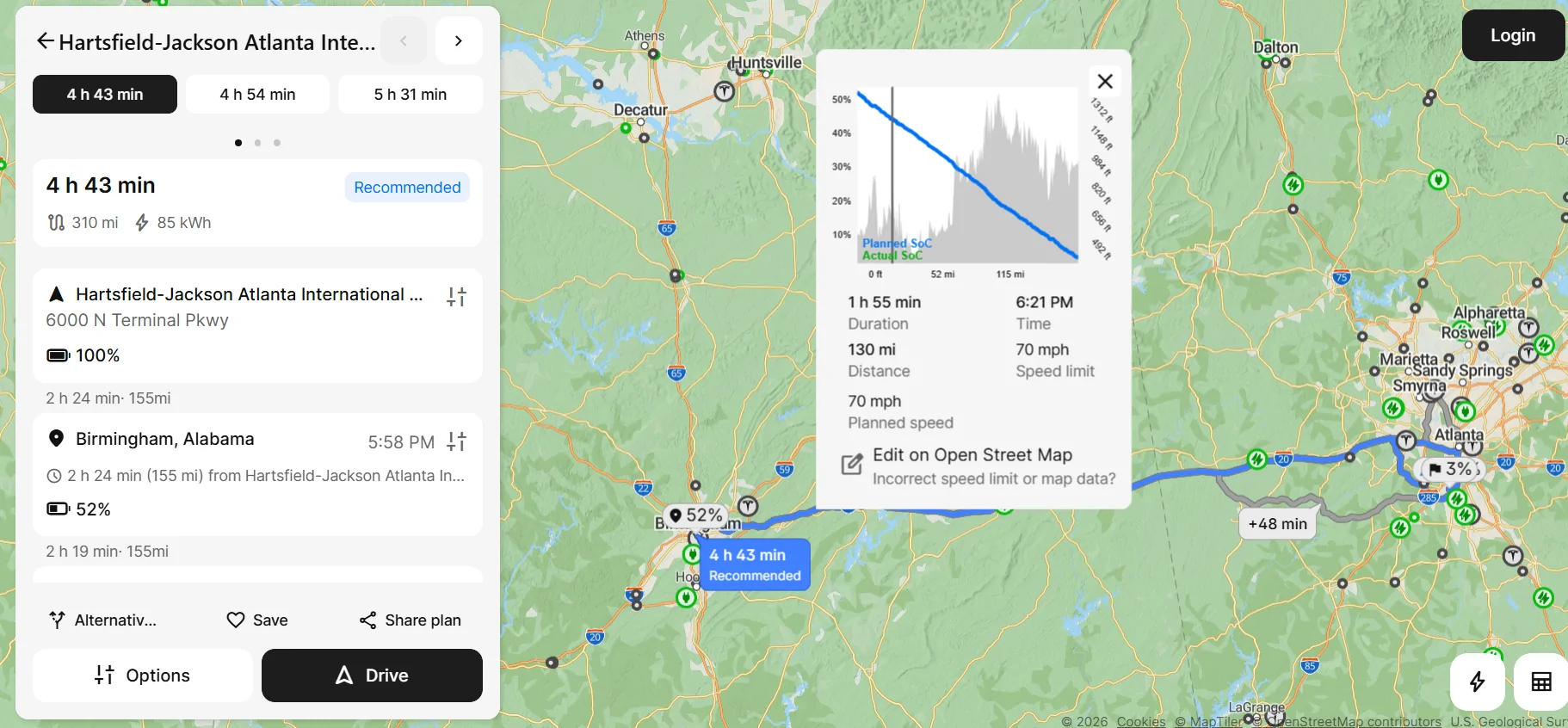Select the 3% destination flag marker
The height and width of the screenshot is (728, 1568).
point(1449,469)
